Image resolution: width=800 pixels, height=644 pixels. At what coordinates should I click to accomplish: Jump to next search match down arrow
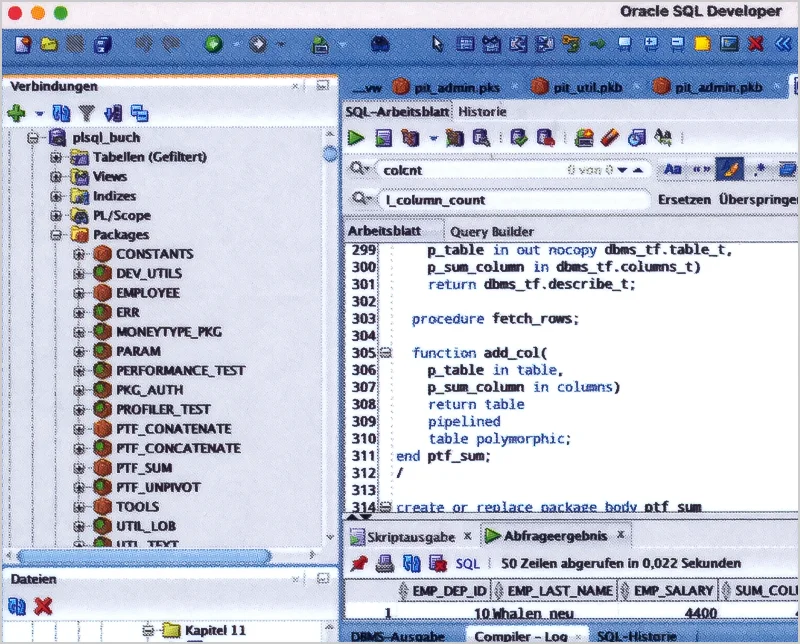[x=622, y=170]
